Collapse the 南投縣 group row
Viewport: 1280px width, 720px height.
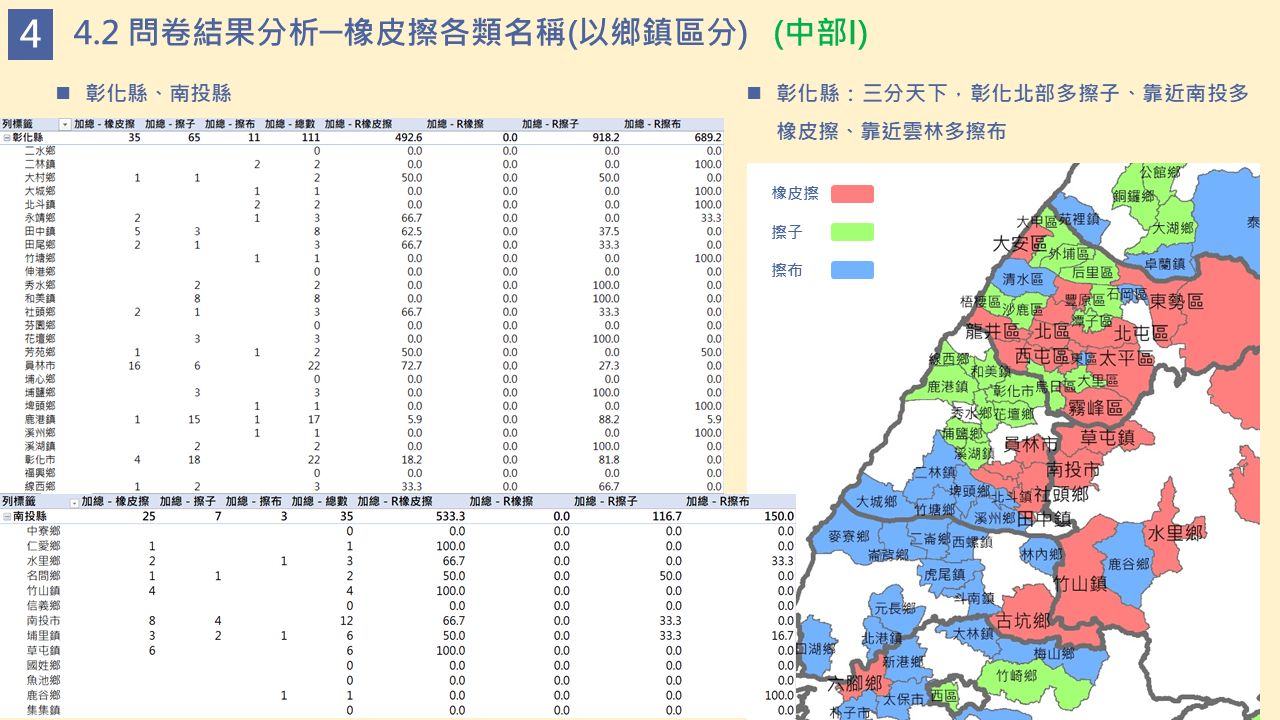(x=6, y=516)
